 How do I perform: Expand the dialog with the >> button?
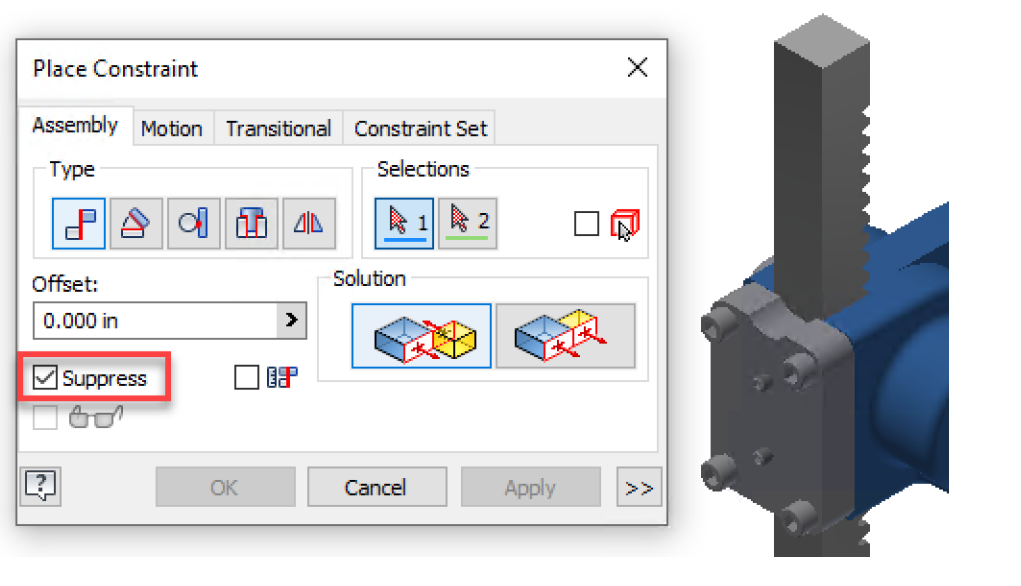(639, 487)
